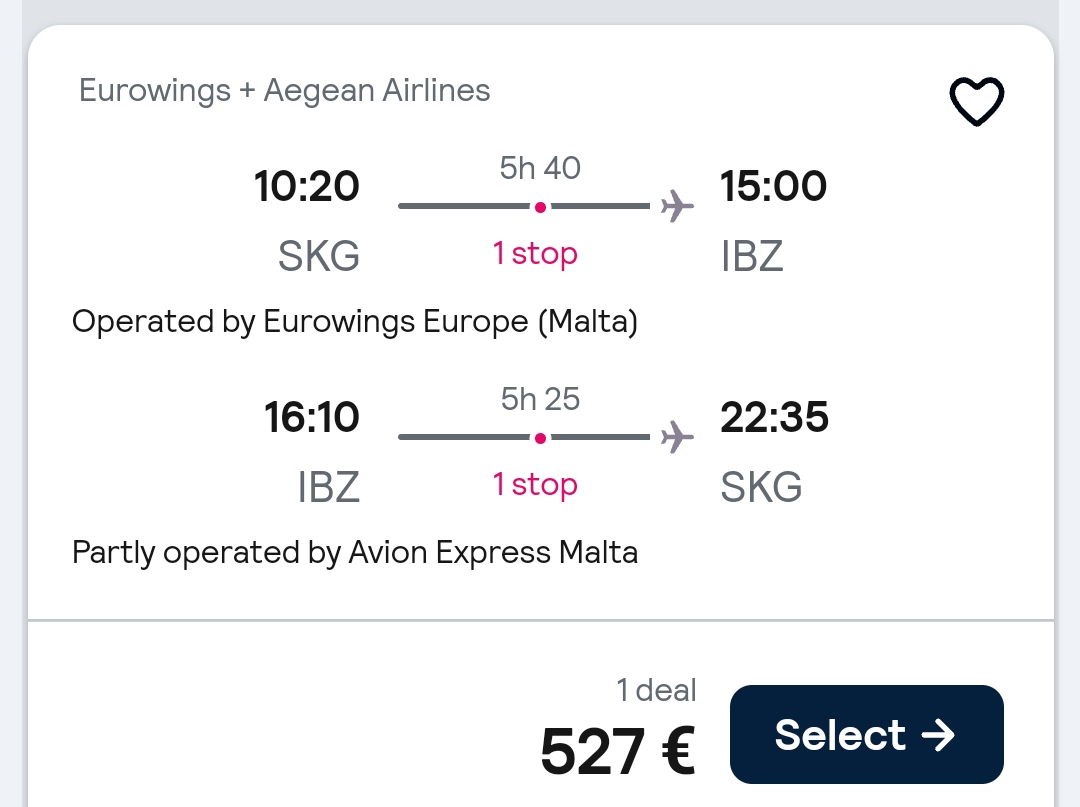1080x807 pixels.
Task: Click "Operated by Eurowings Europe (Malta)" note
Action: (355, 322)
